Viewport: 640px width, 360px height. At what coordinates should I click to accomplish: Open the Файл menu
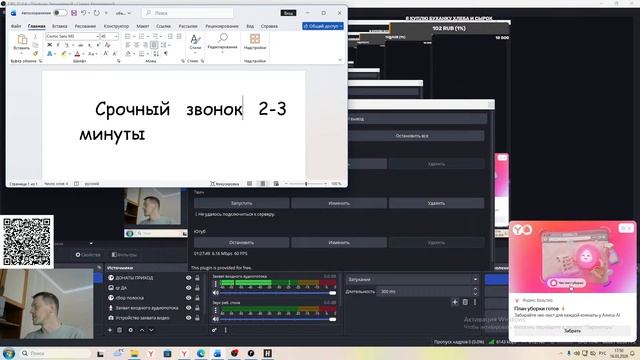[x=16, y=26]
